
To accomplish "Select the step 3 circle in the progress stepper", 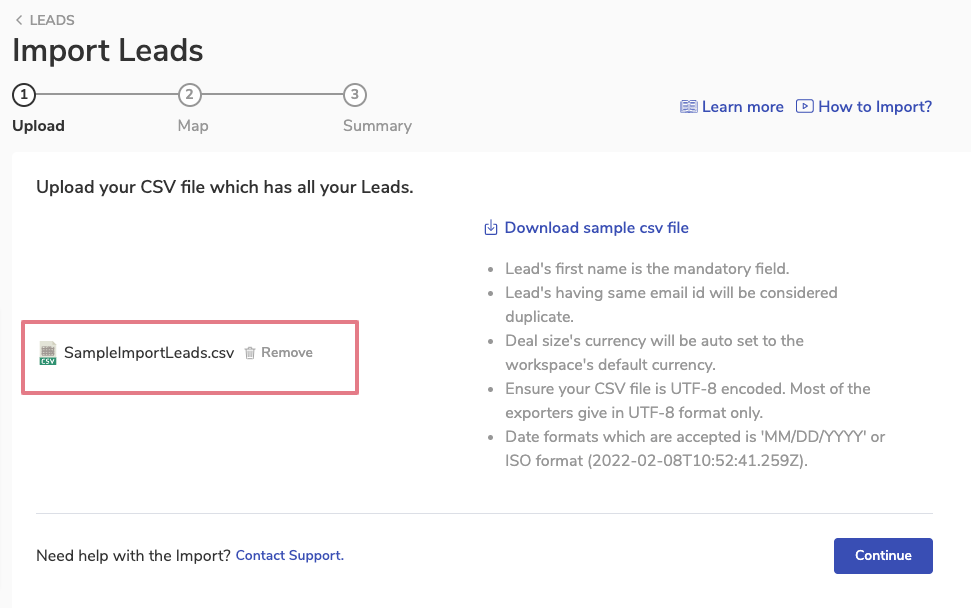I will tap(354, 96).
